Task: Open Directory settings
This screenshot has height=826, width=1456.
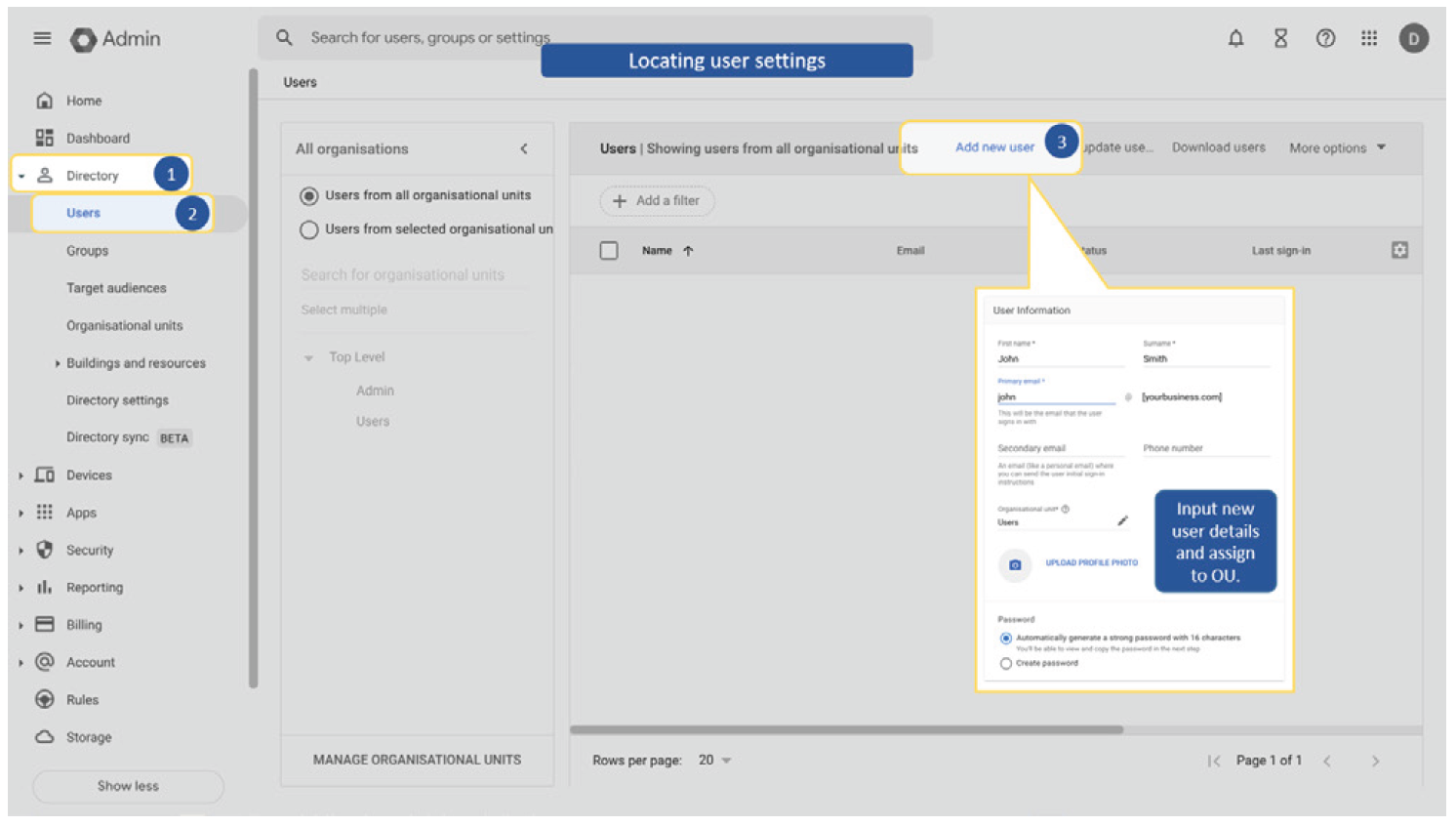Action: click(117, 400)
